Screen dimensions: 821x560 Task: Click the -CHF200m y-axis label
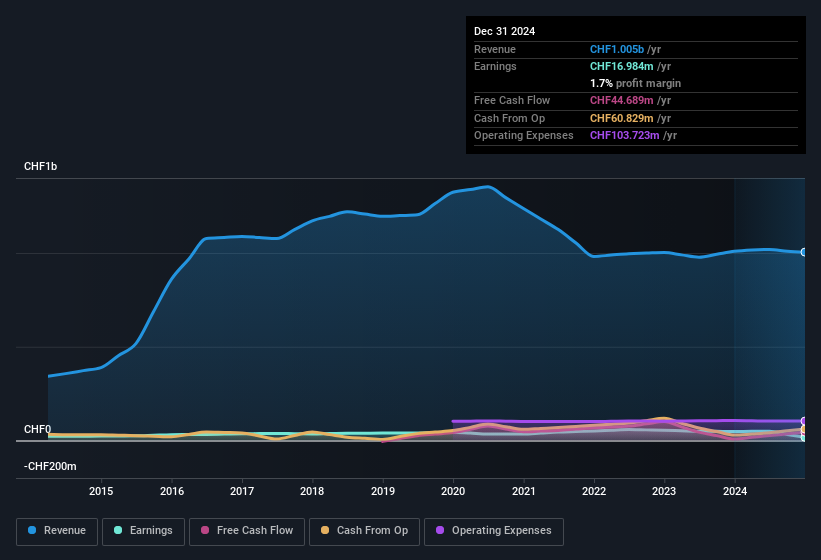coord(50,466)
